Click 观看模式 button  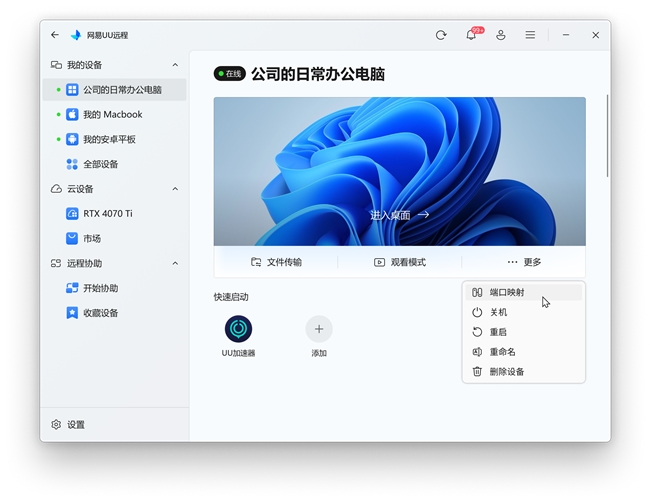[400, 262]
